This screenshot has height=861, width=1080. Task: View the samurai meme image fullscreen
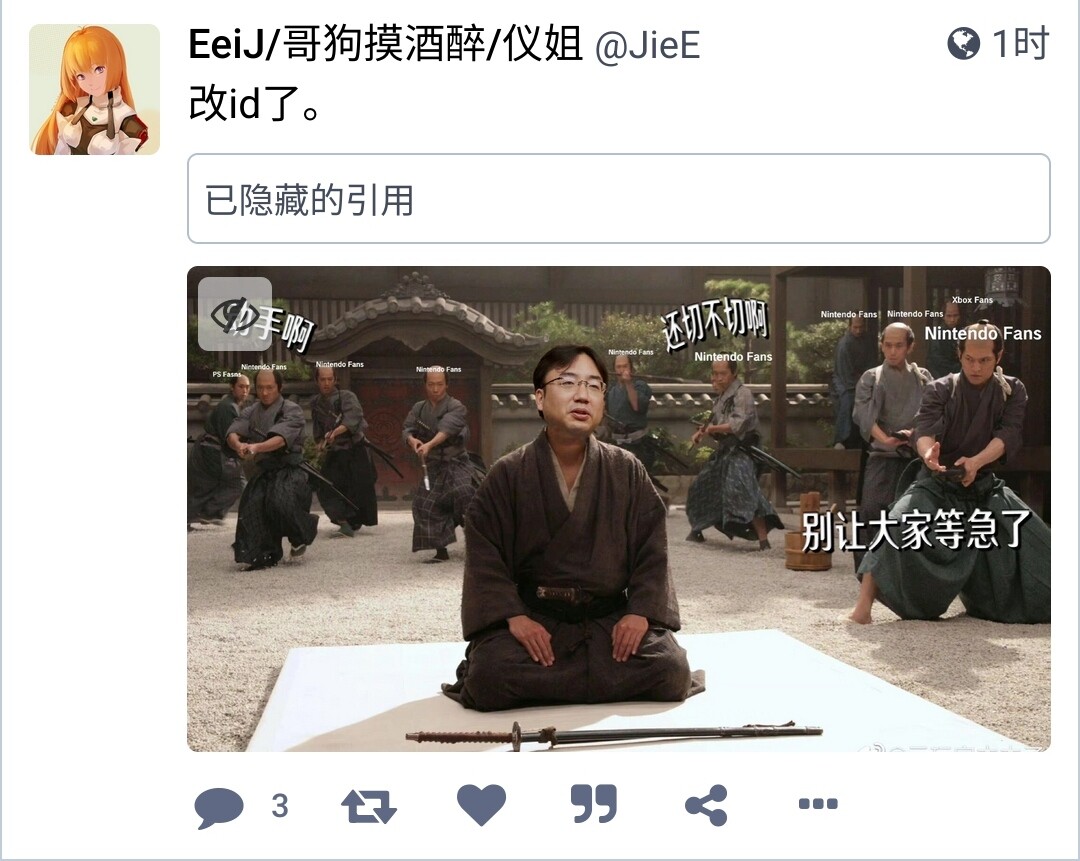tap(619, 508)
